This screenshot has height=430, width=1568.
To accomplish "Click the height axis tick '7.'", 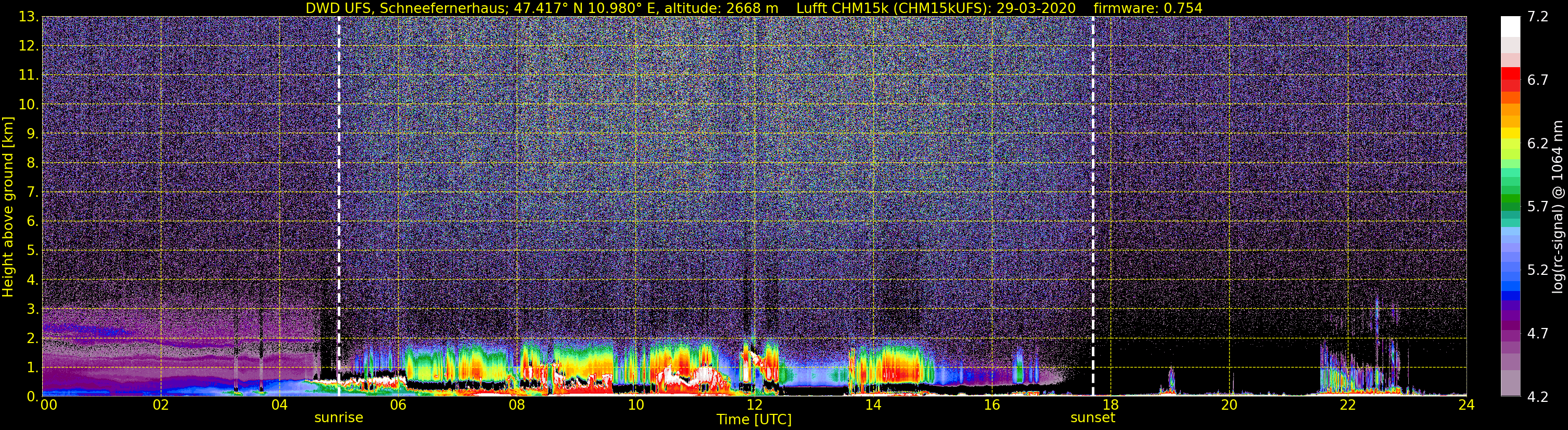I will [32, 192].
